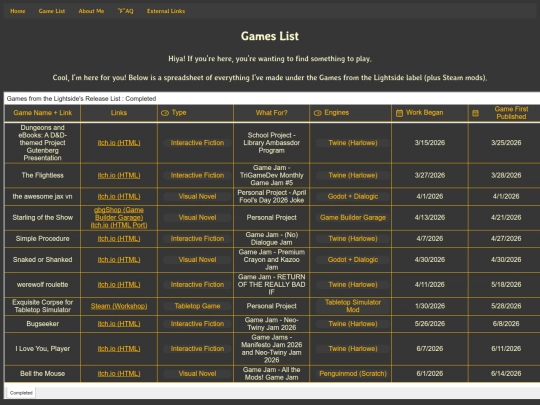
Task: Click published date 5/28/2026
Action: [506, 306]
